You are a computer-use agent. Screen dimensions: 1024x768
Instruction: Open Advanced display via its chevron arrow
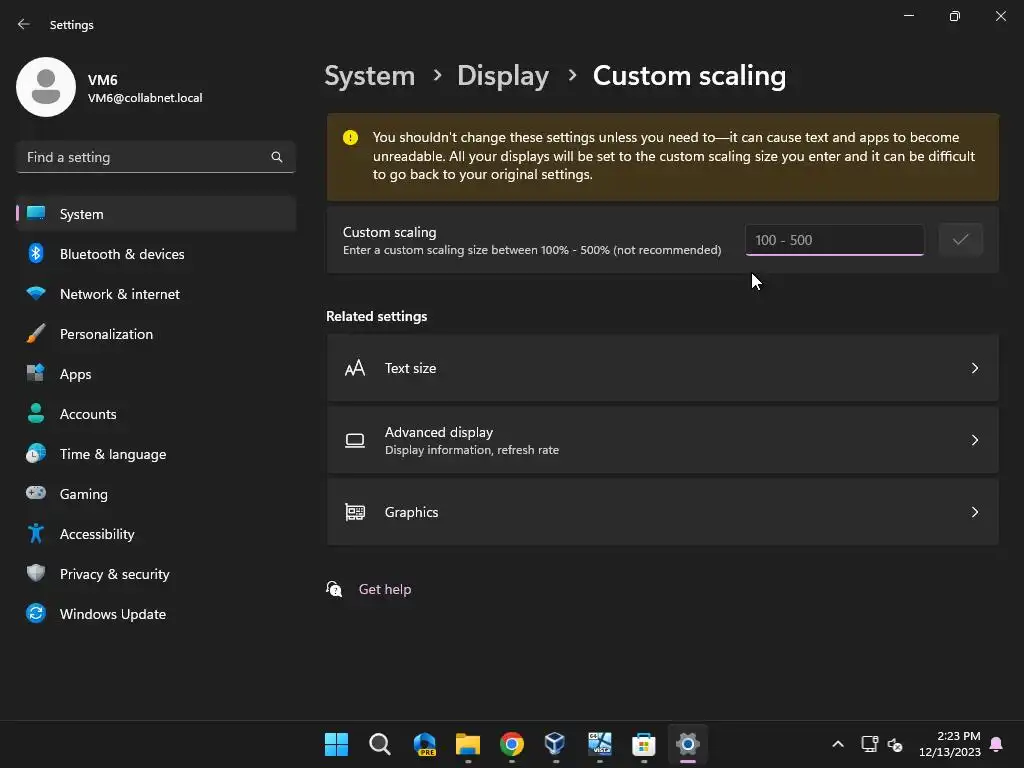click(974, 440)
